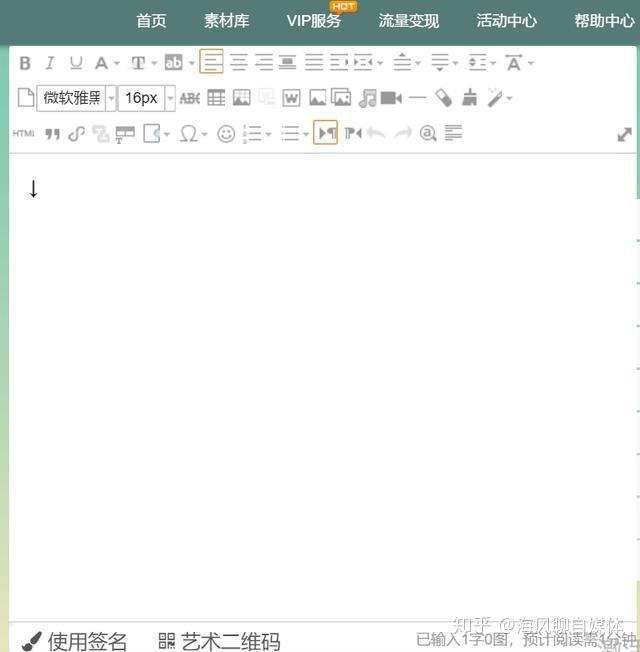Switch to HTML source view

click(x=23, y=133)
